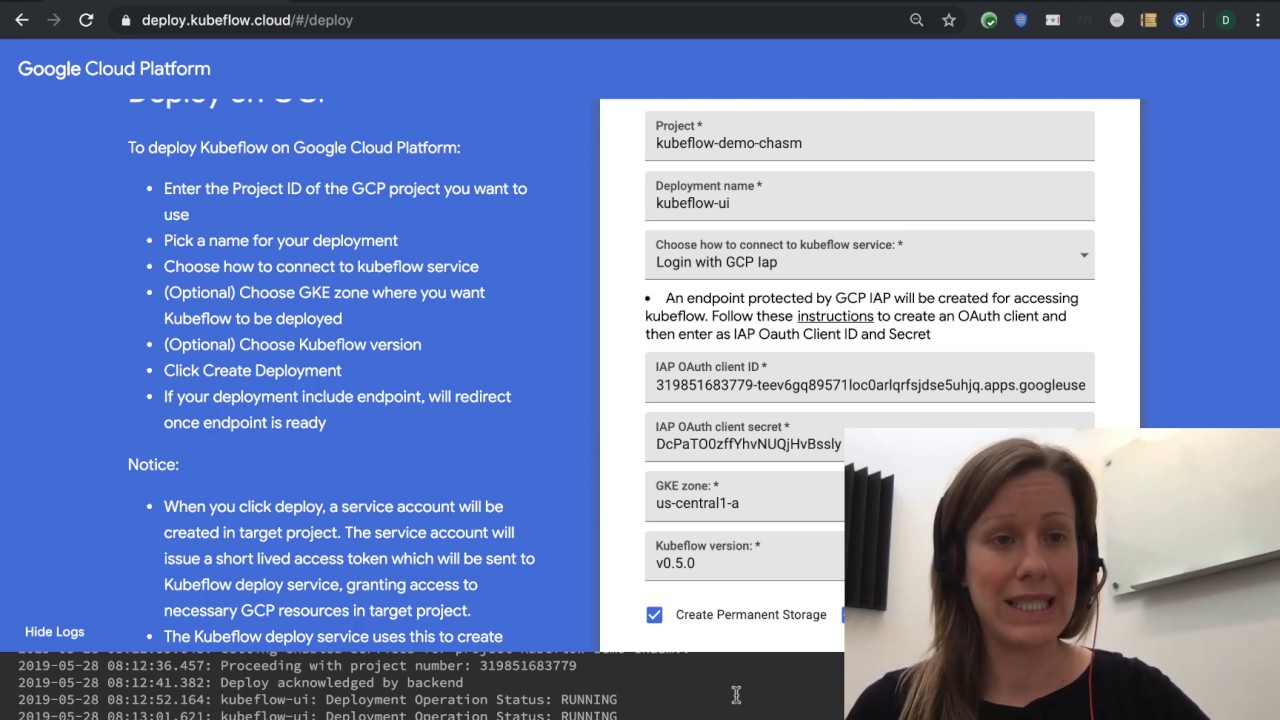
Task: Reload the Kubeflow deploy page
Action: click(x=86, y=20)
